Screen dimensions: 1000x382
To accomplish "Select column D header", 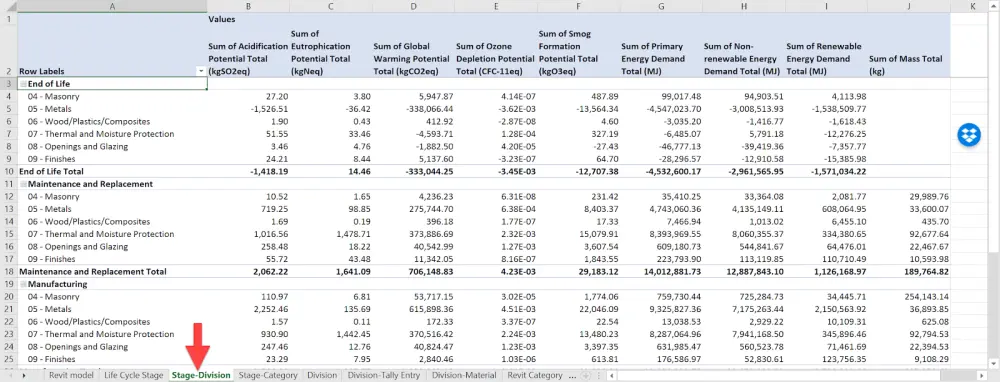I will [413, 6].
